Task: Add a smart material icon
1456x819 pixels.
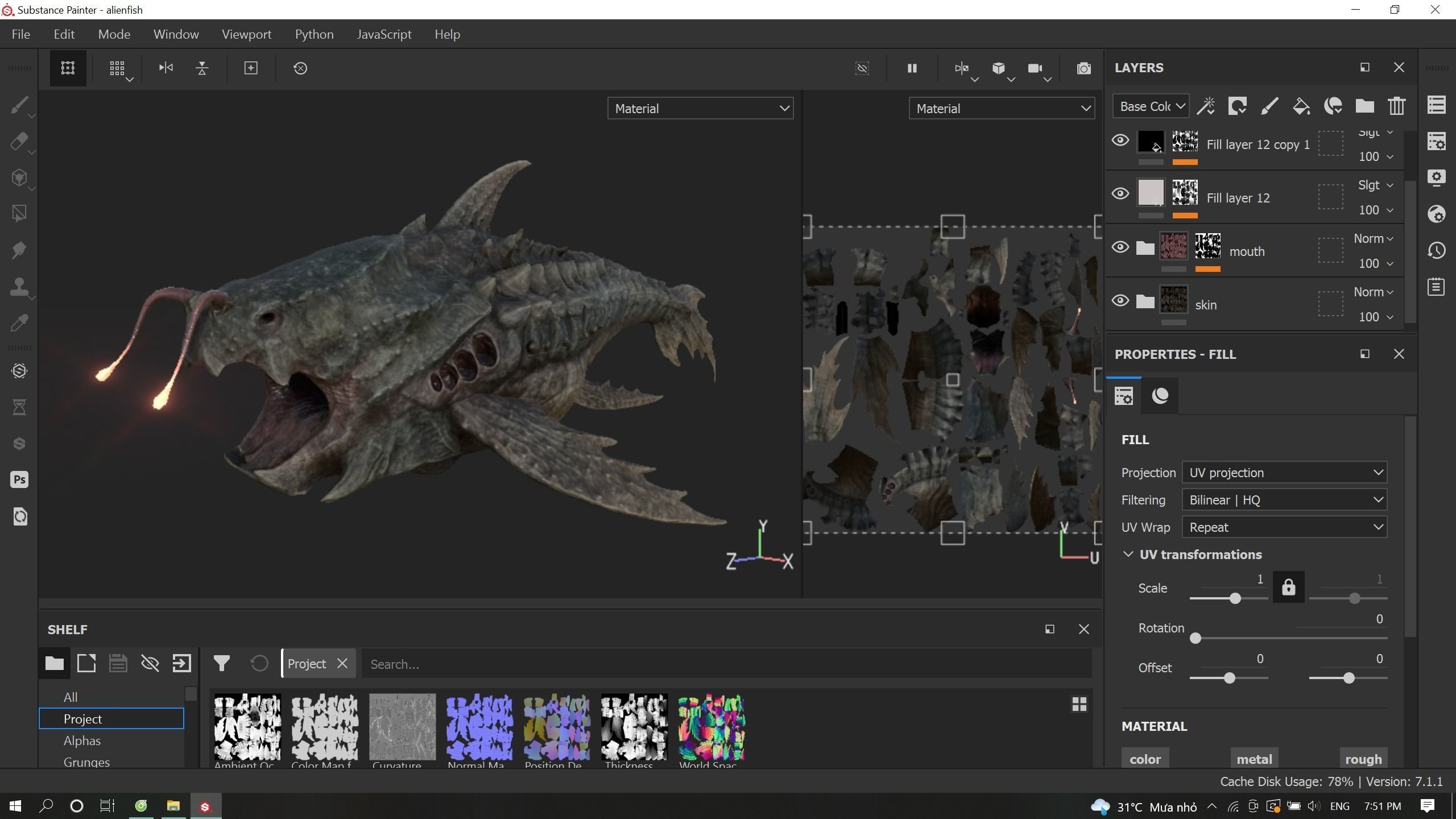Action: (1333, 106)
